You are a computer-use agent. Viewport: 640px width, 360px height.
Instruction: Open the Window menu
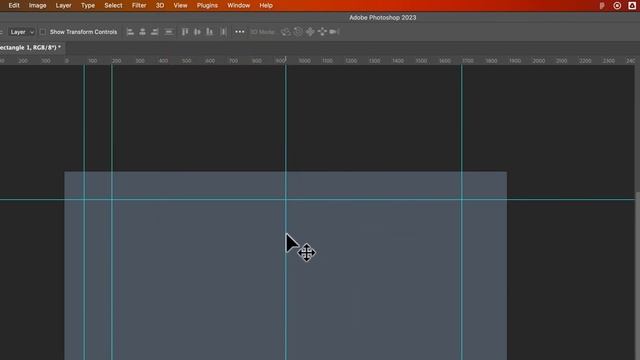pyautogui.click(x=238, y=6)
